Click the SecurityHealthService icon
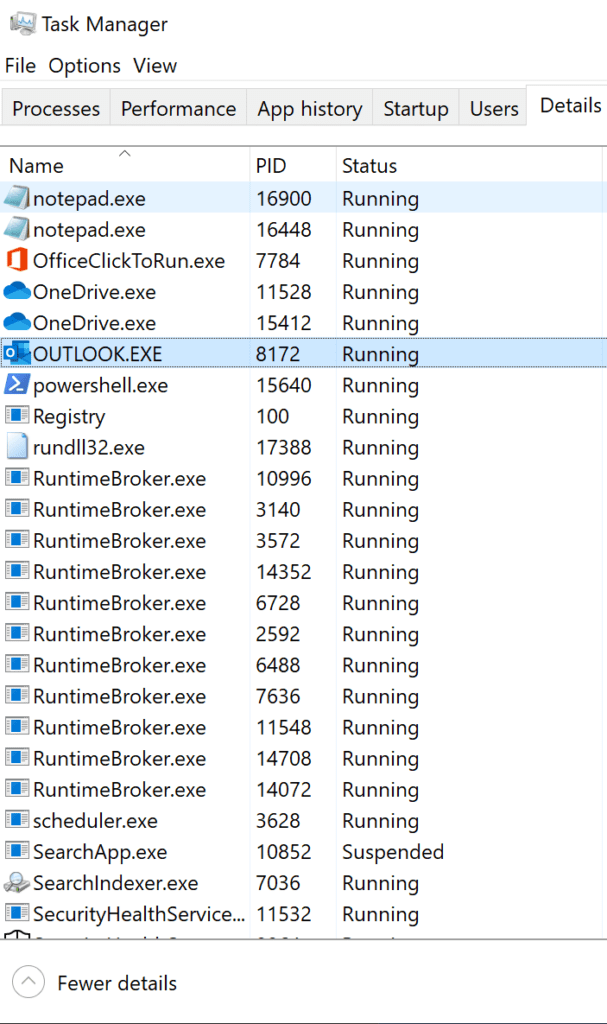This screenshot has width=607, height=1024. pos(17,913)
